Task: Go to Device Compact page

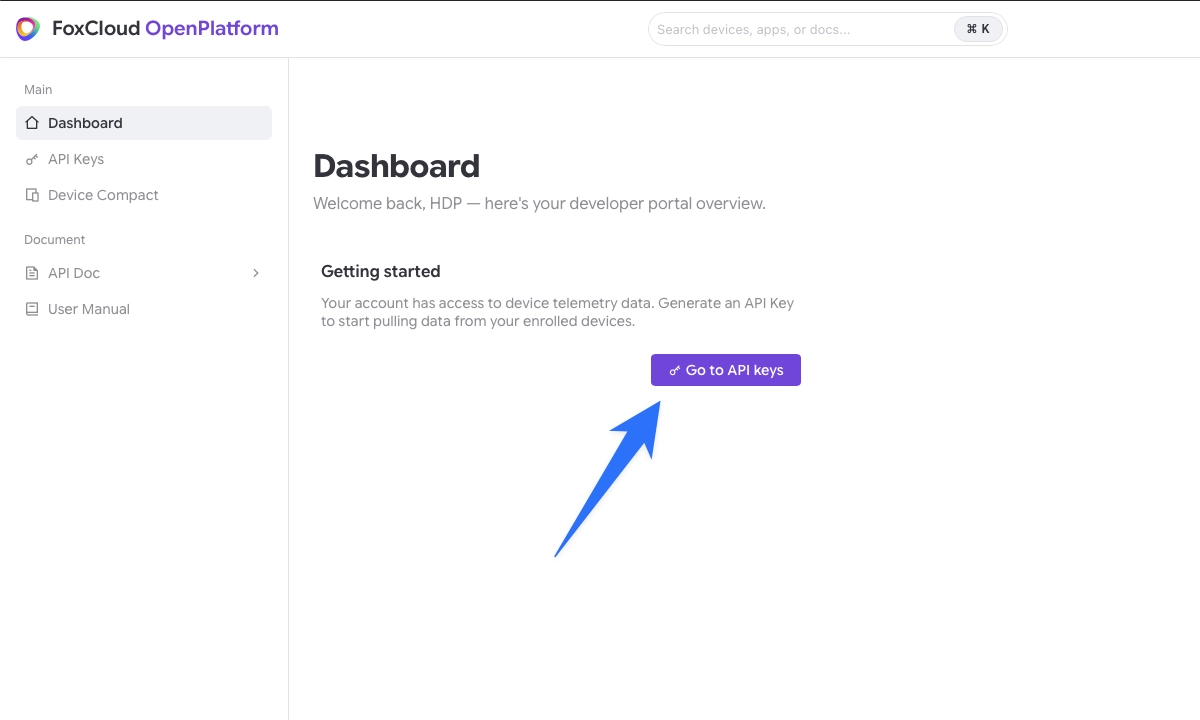Action: coord(144,195)
